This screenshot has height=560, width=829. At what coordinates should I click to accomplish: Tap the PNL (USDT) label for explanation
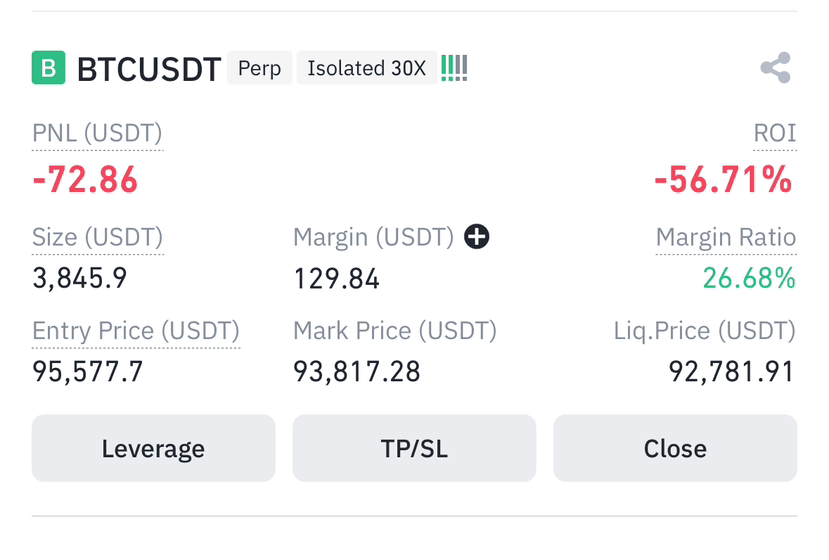tap(97, 133)
